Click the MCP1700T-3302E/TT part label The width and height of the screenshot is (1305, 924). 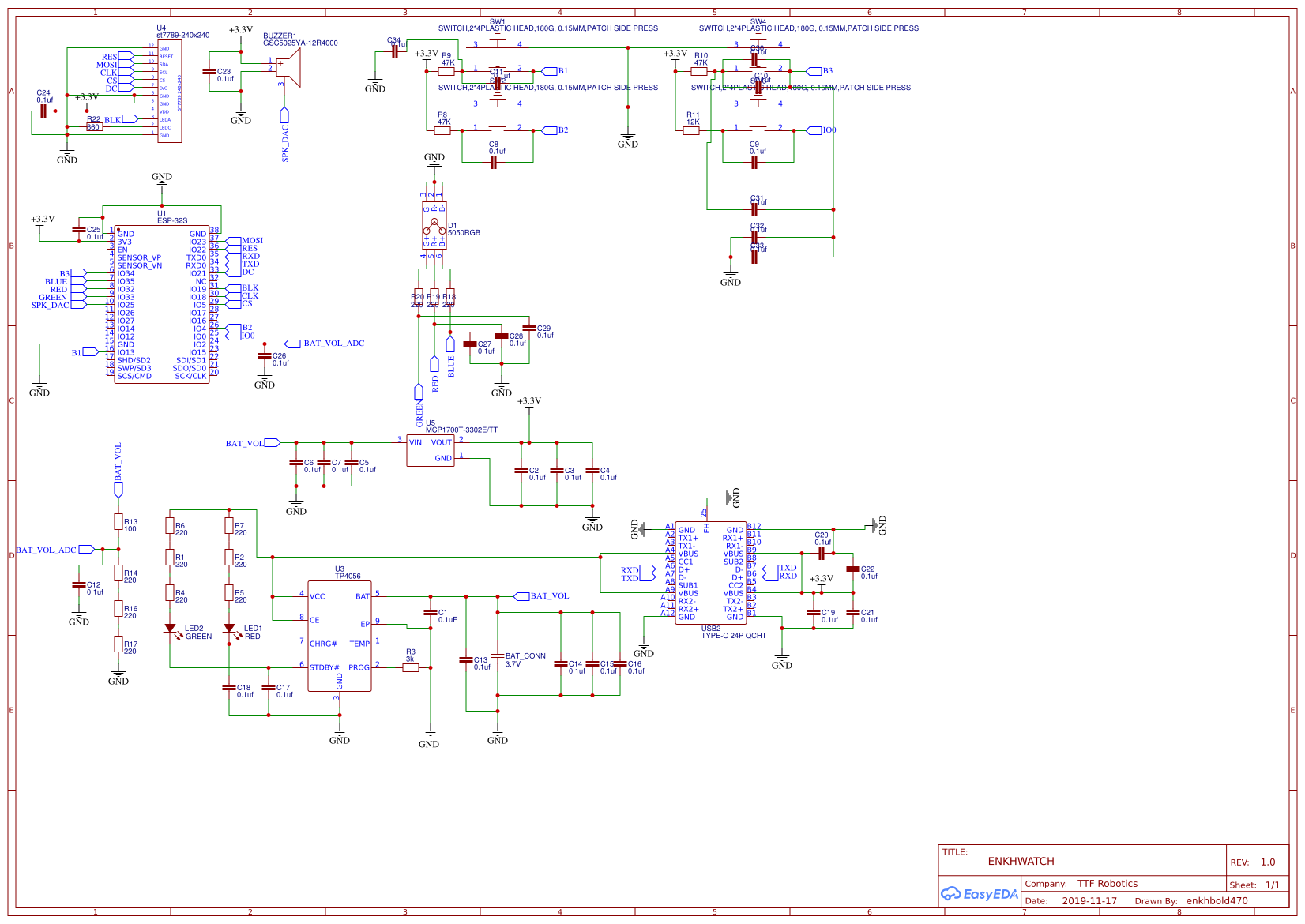click(x=462, y=430)
